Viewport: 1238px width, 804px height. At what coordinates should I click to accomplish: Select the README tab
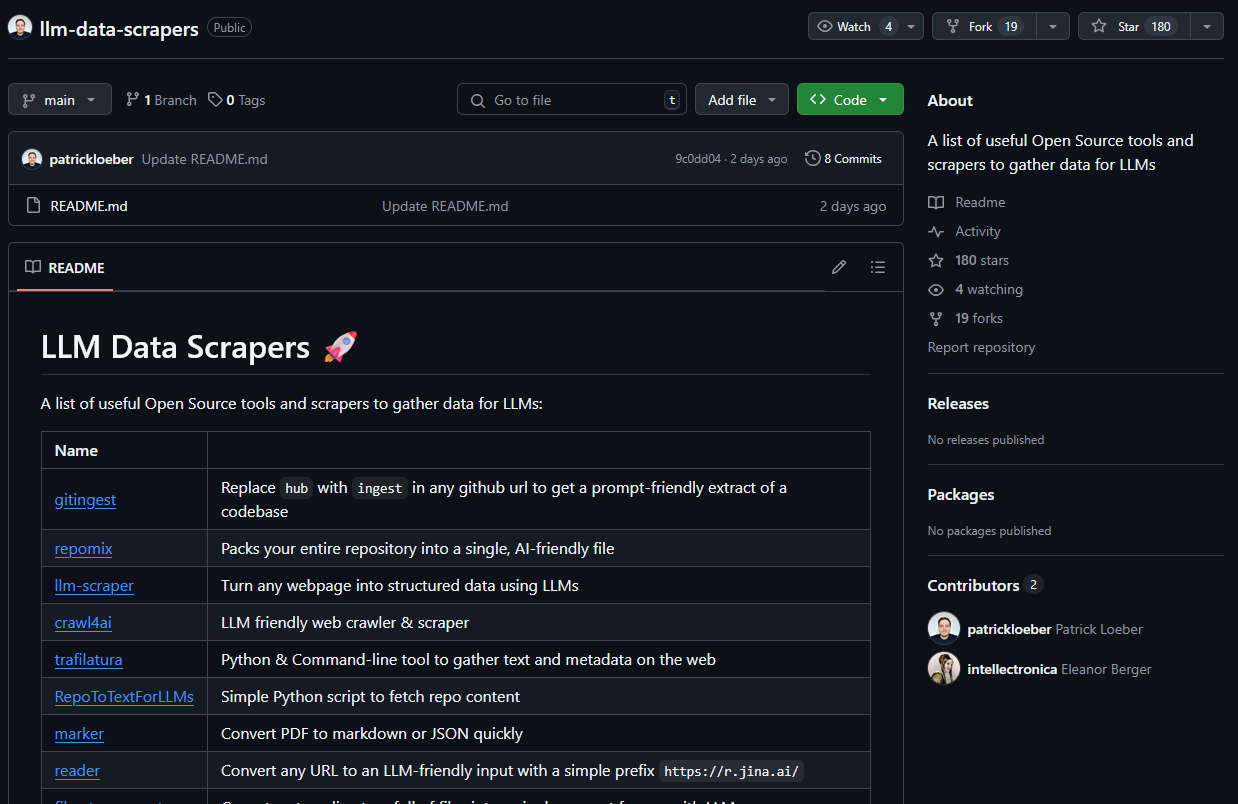coord(65,267)
